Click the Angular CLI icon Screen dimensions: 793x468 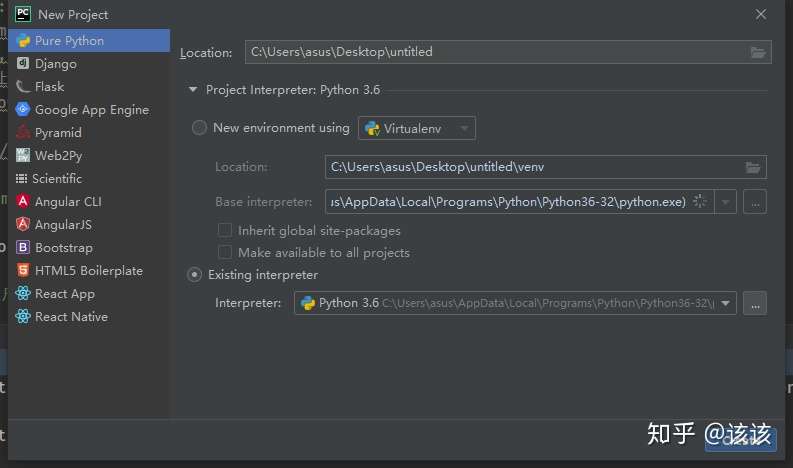(24, 202)
